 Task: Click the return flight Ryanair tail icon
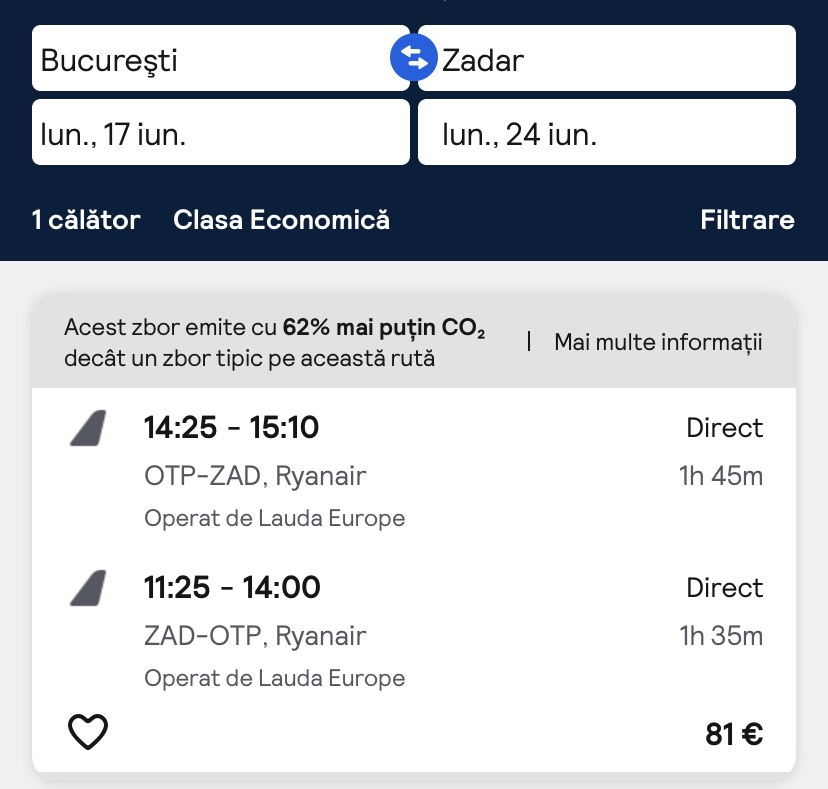[88, 587]
